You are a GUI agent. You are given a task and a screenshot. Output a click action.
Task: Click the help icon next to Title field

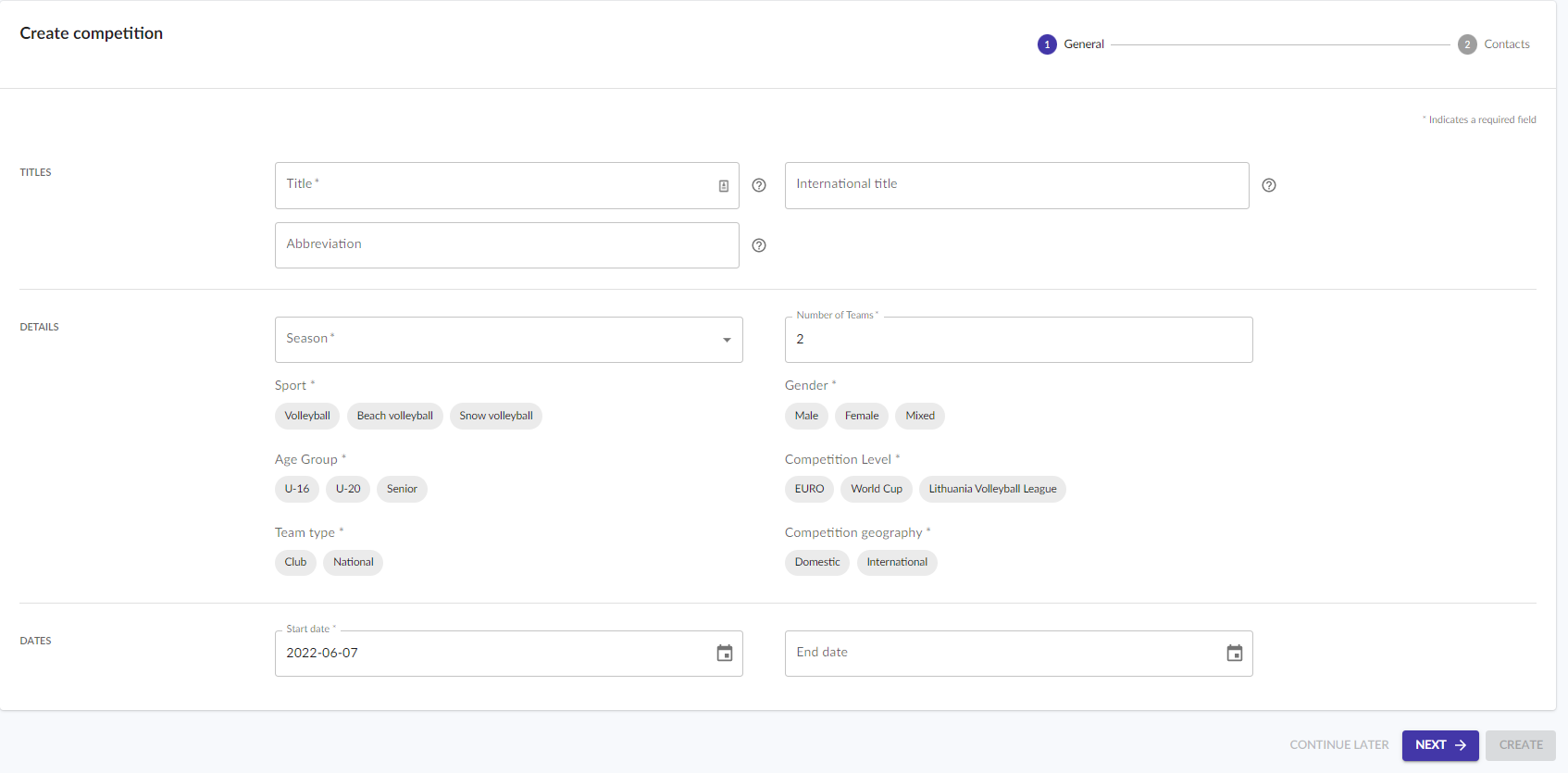759,185
